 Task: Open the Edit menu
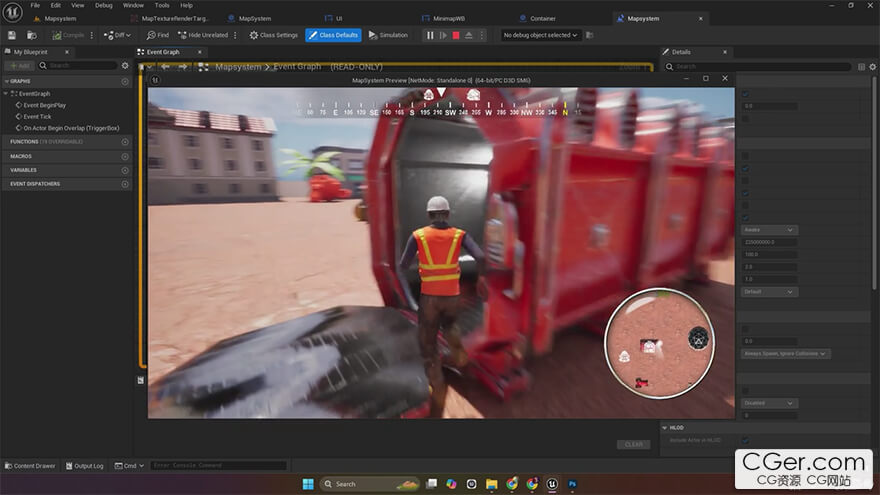pos(56,5)
